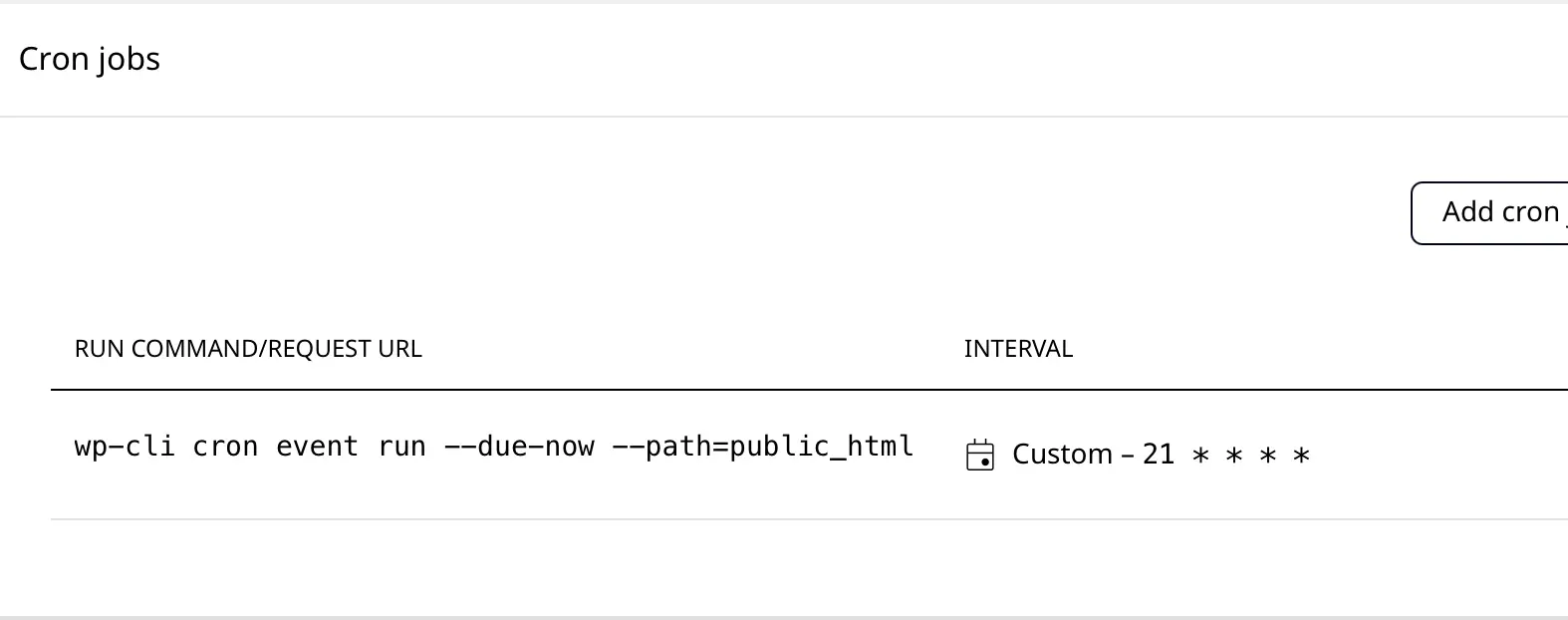Click the en dash between Custom and 21
Screen dimensions: 1568x620
(x=1128, y=456)
